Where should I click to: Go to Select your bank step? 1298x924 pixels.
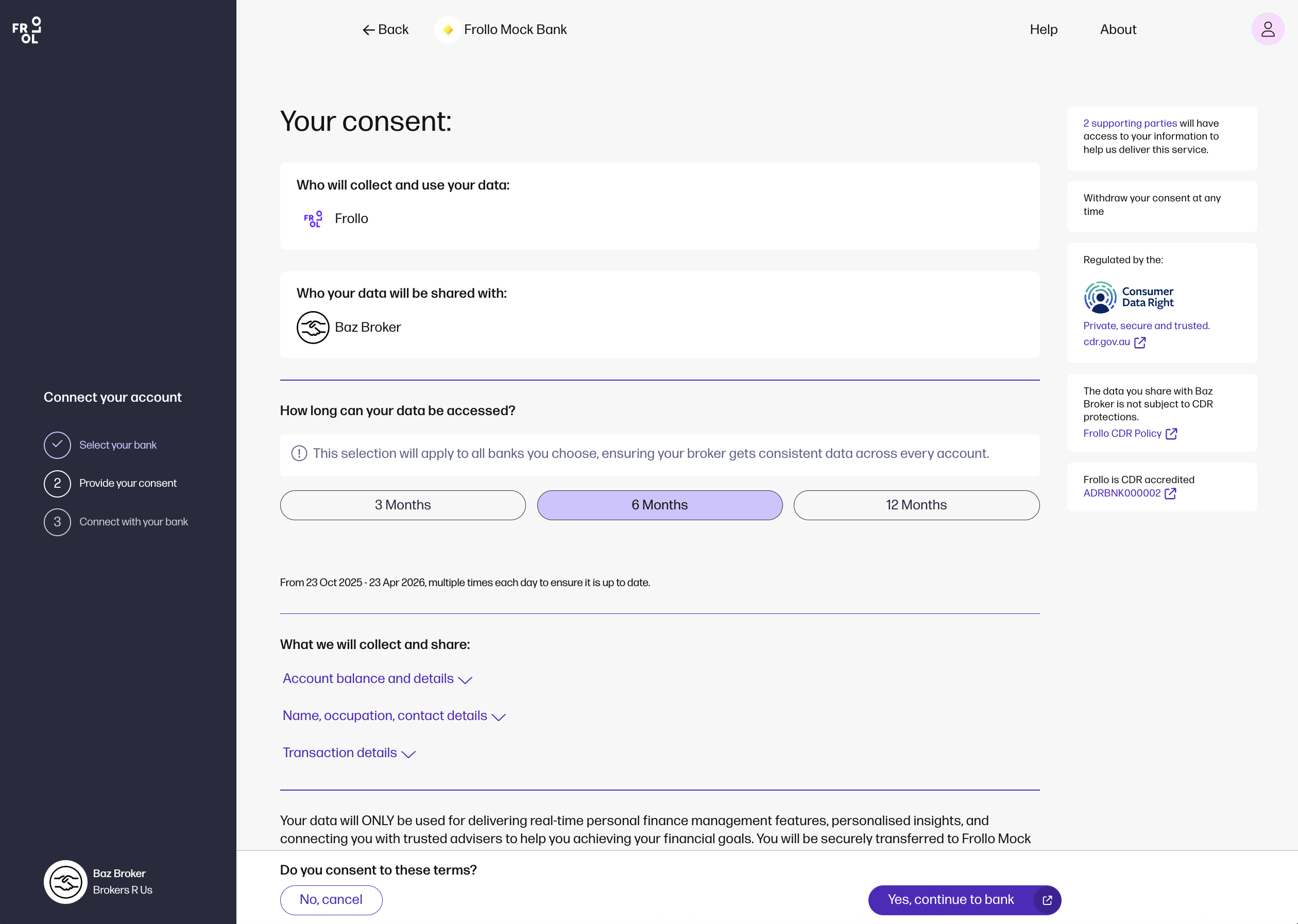pyautogui.click(x=117, y=446)
